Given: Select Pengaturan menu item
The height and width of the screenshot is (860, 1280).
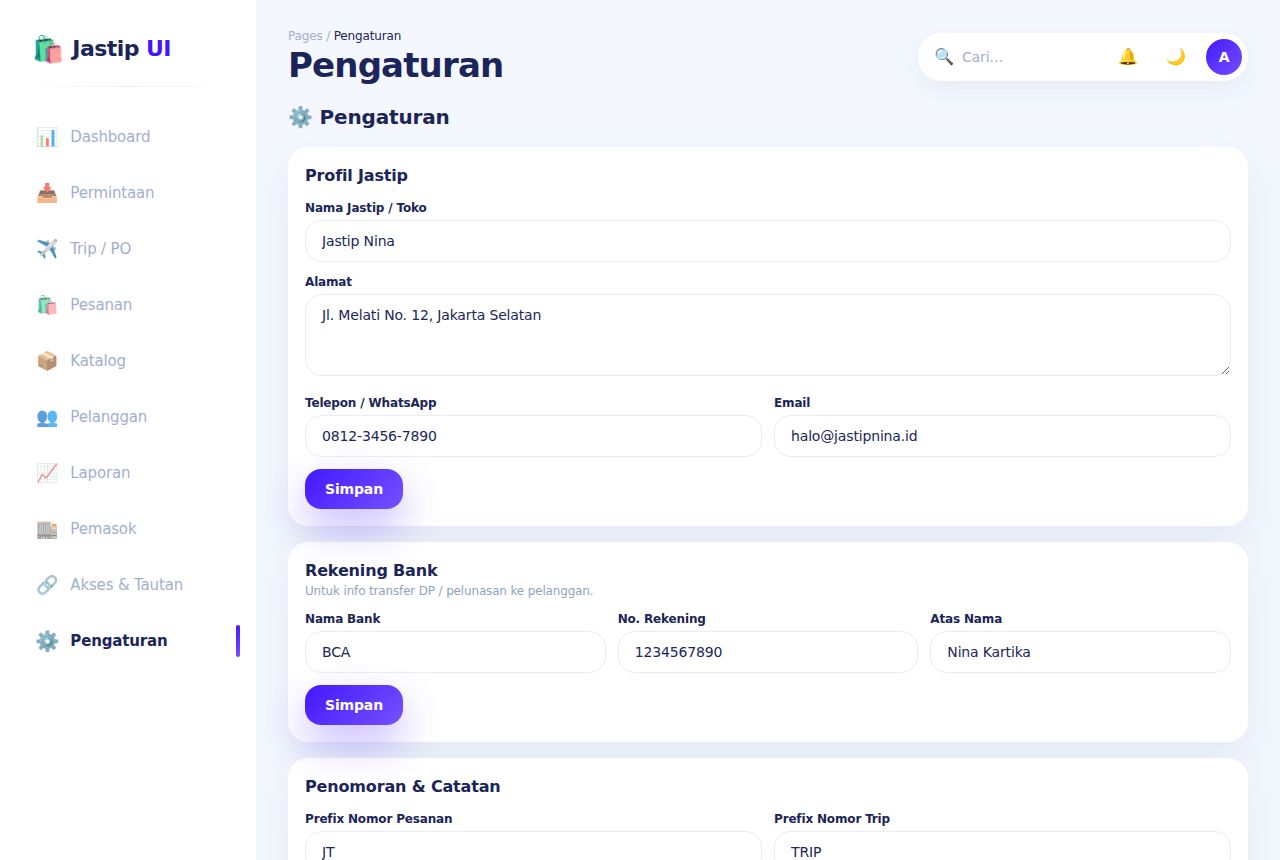Looking at the screenshot, I should tap(128, 641).
